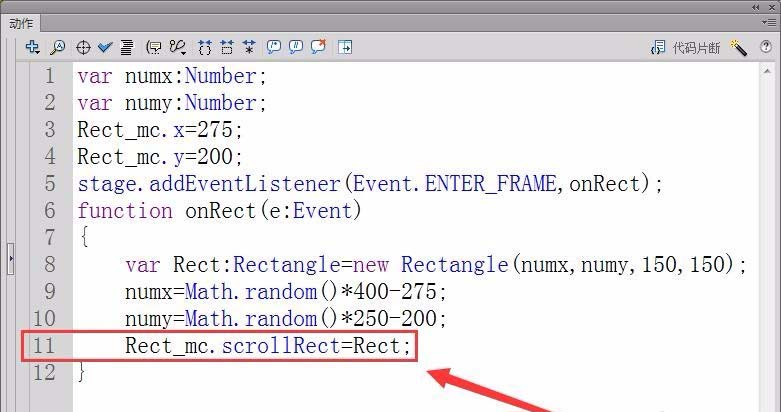Click the closing brace on line 12
The width and height of the screenshot is (781, 412).
point(82,372)
